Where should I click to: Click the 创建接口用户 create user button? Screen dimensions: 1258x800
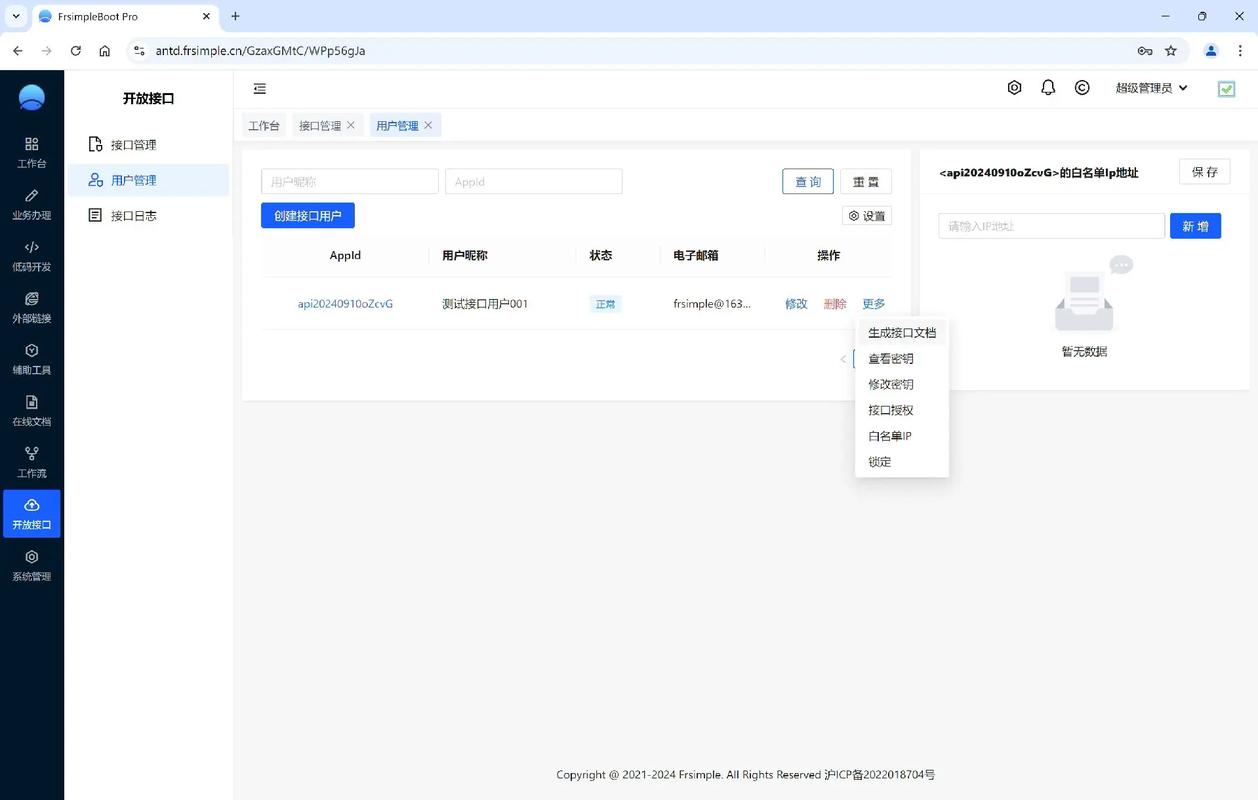coord(307,215)
